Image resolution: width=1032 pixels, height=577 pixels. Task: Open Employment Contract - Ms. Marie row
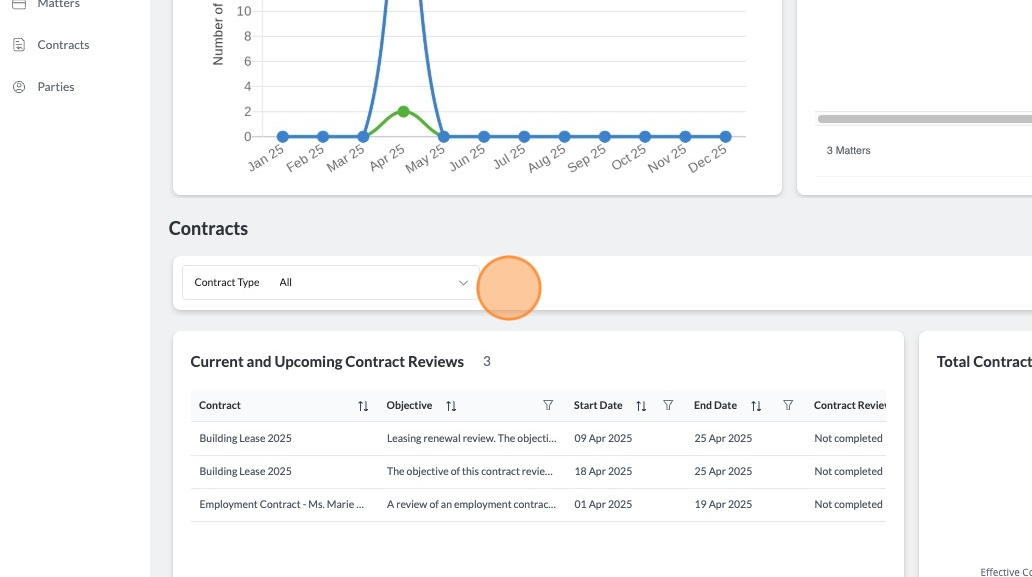538,505
